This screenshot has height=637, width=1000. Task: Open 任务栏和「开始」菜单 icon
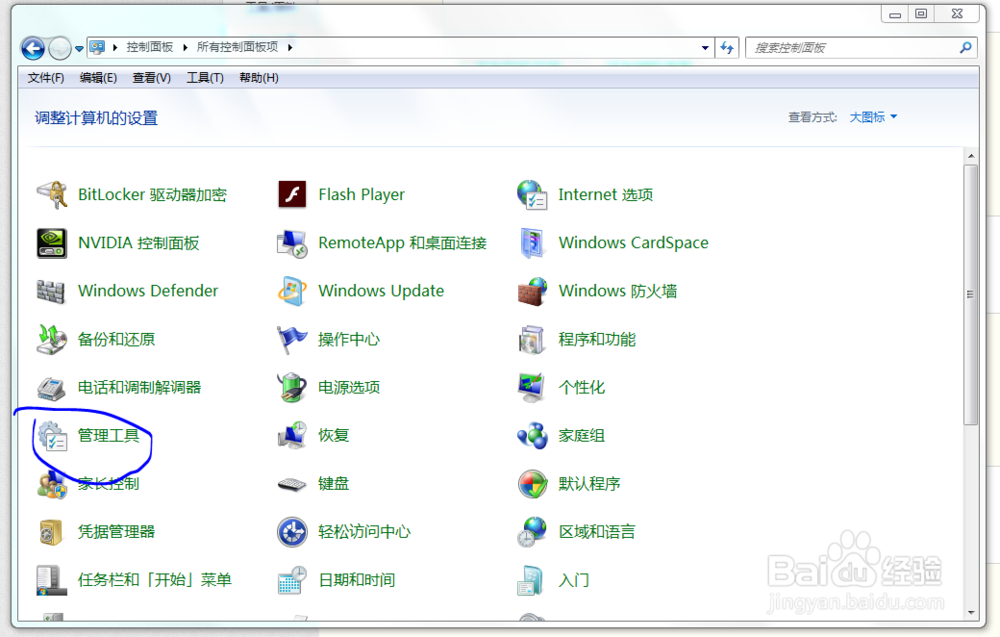[51, 580]
